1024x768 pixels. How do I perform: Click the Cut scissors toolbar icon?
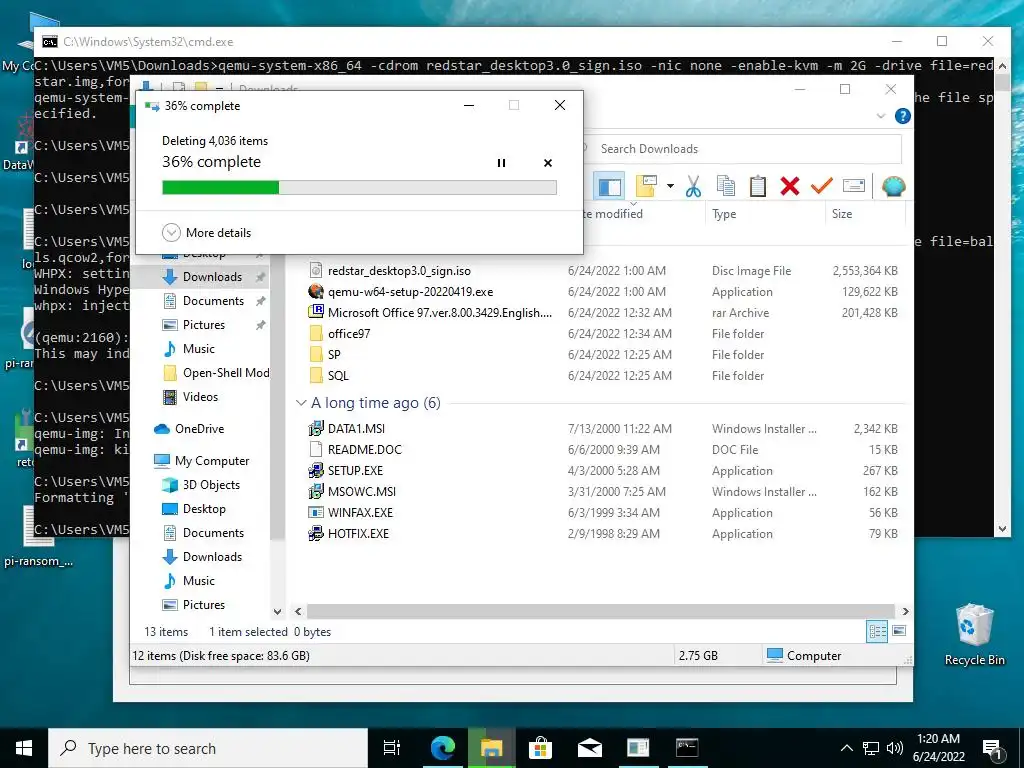(693, 187)
